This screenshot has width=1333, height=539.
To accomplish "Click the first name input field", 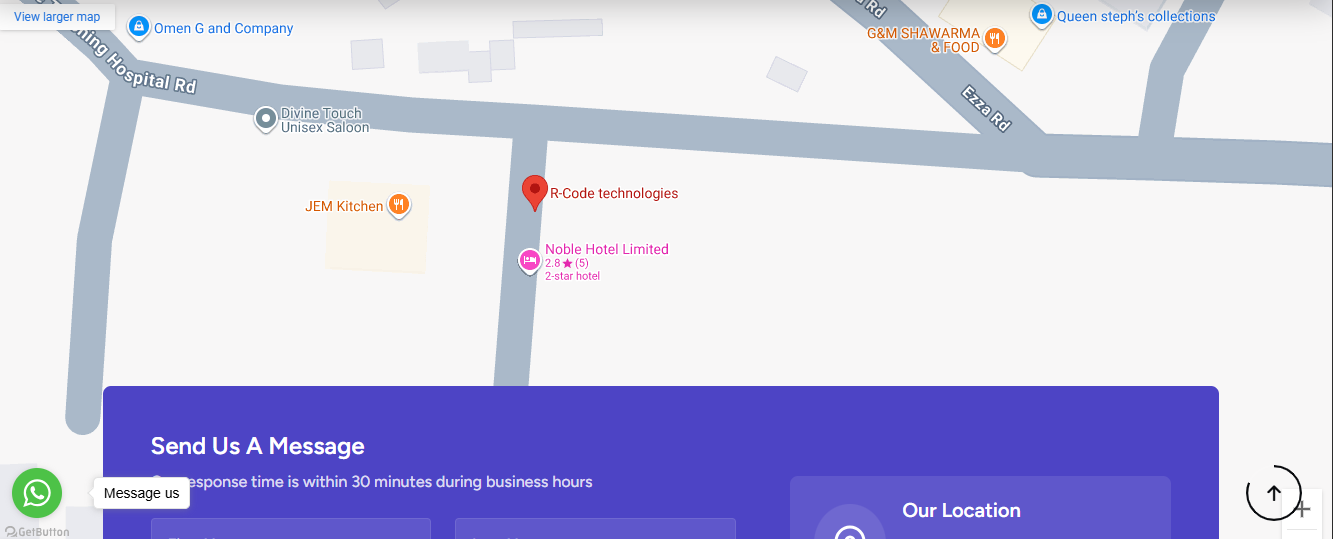I will [x=291, y=529].
